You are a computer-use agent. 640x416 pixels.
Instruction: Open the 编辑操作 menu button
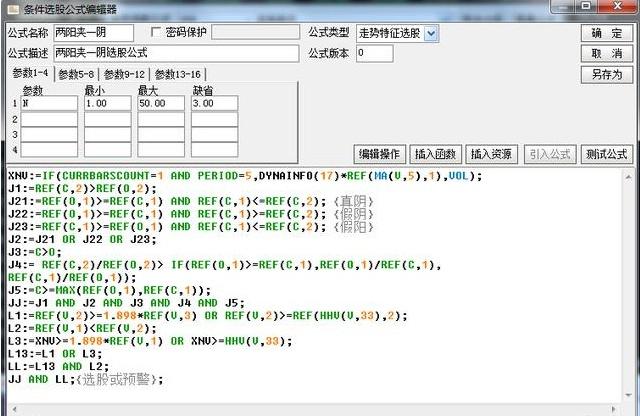[379, 154]
